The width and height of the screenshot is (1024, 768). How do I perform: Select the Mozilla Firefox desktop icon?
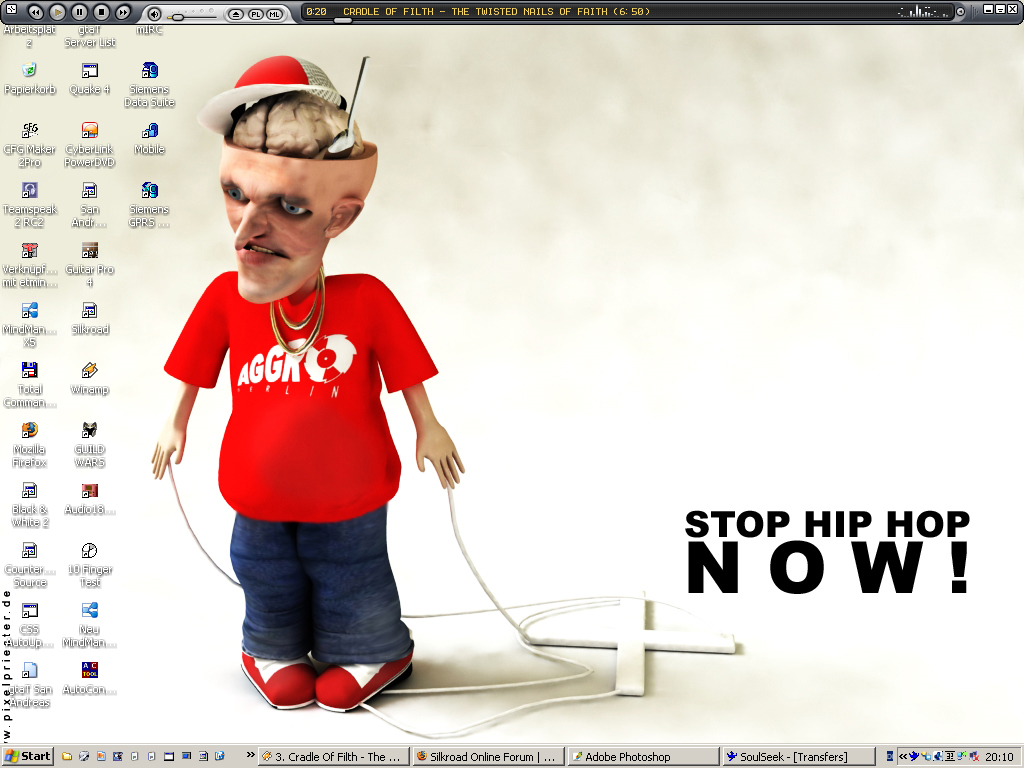pyautogui.click(x=30, y=441)
